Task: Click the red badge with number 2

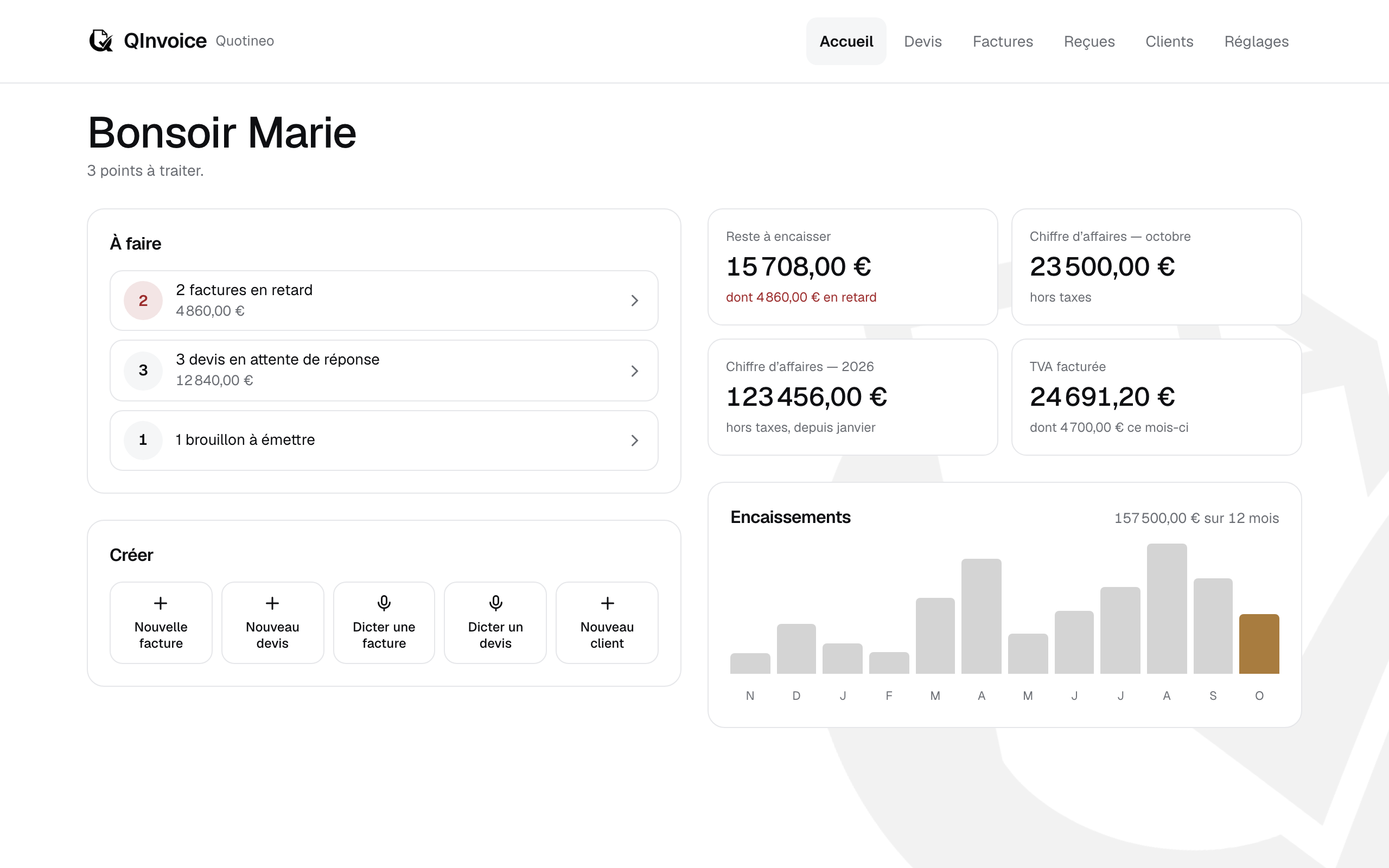Action: (x=143, y=300)
